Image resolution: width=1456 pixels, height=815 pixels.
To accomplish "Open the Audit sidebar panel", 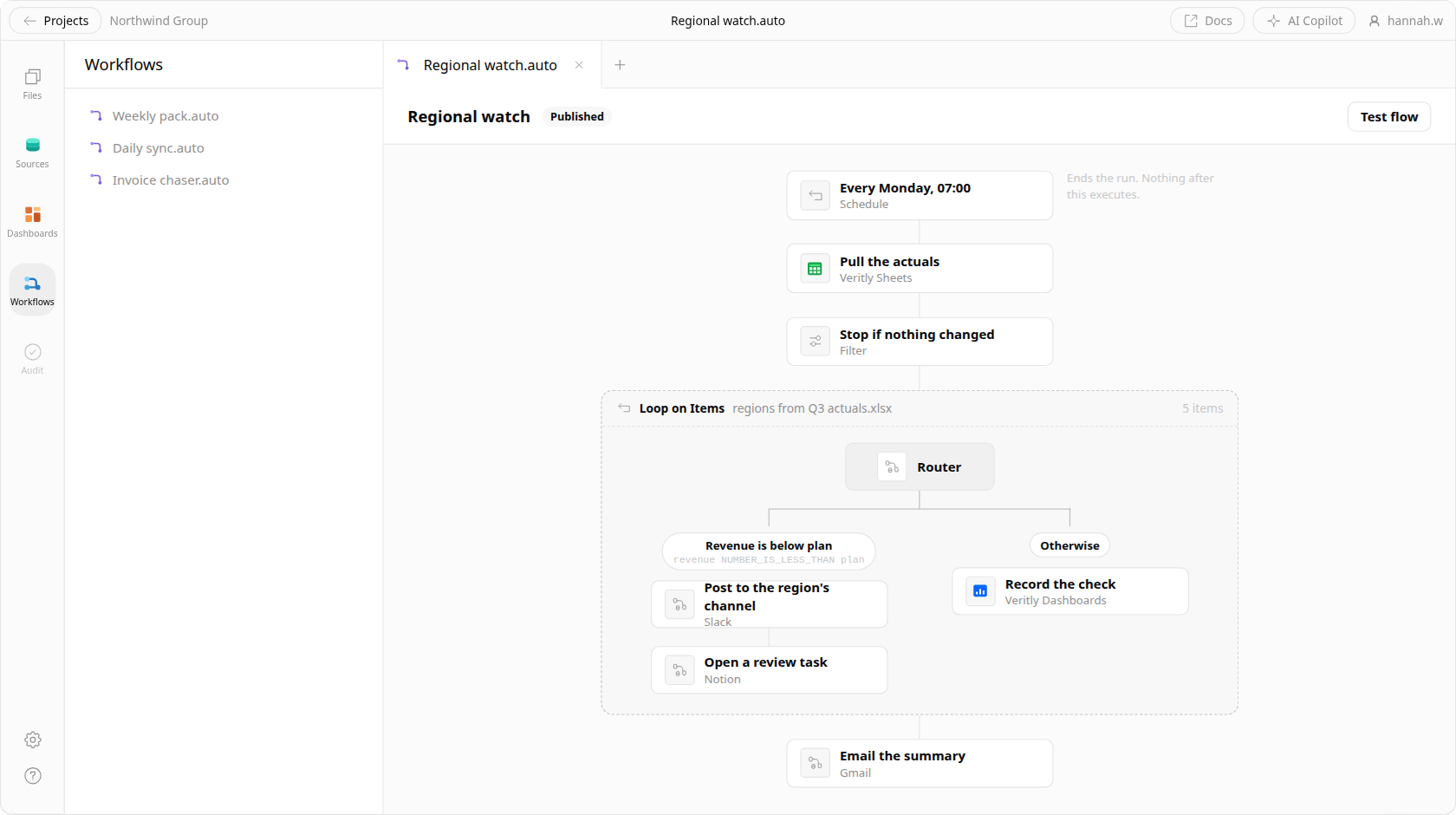I will tap(32, 358).
